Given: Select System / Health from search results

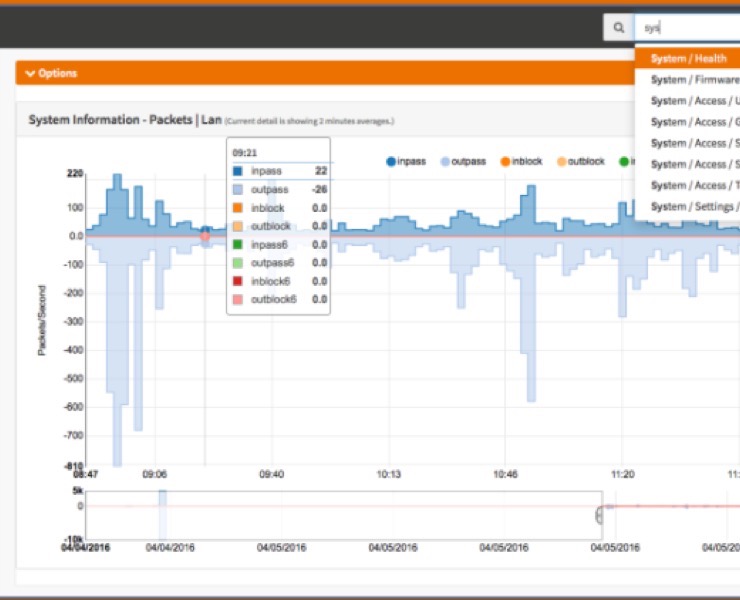Looking at the screenshot, I should [688, 59].
